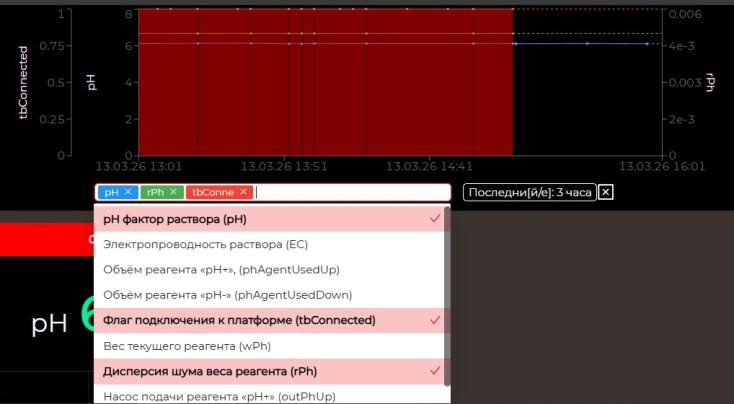Click the blue pH line on chart

(x=587, y=44)
